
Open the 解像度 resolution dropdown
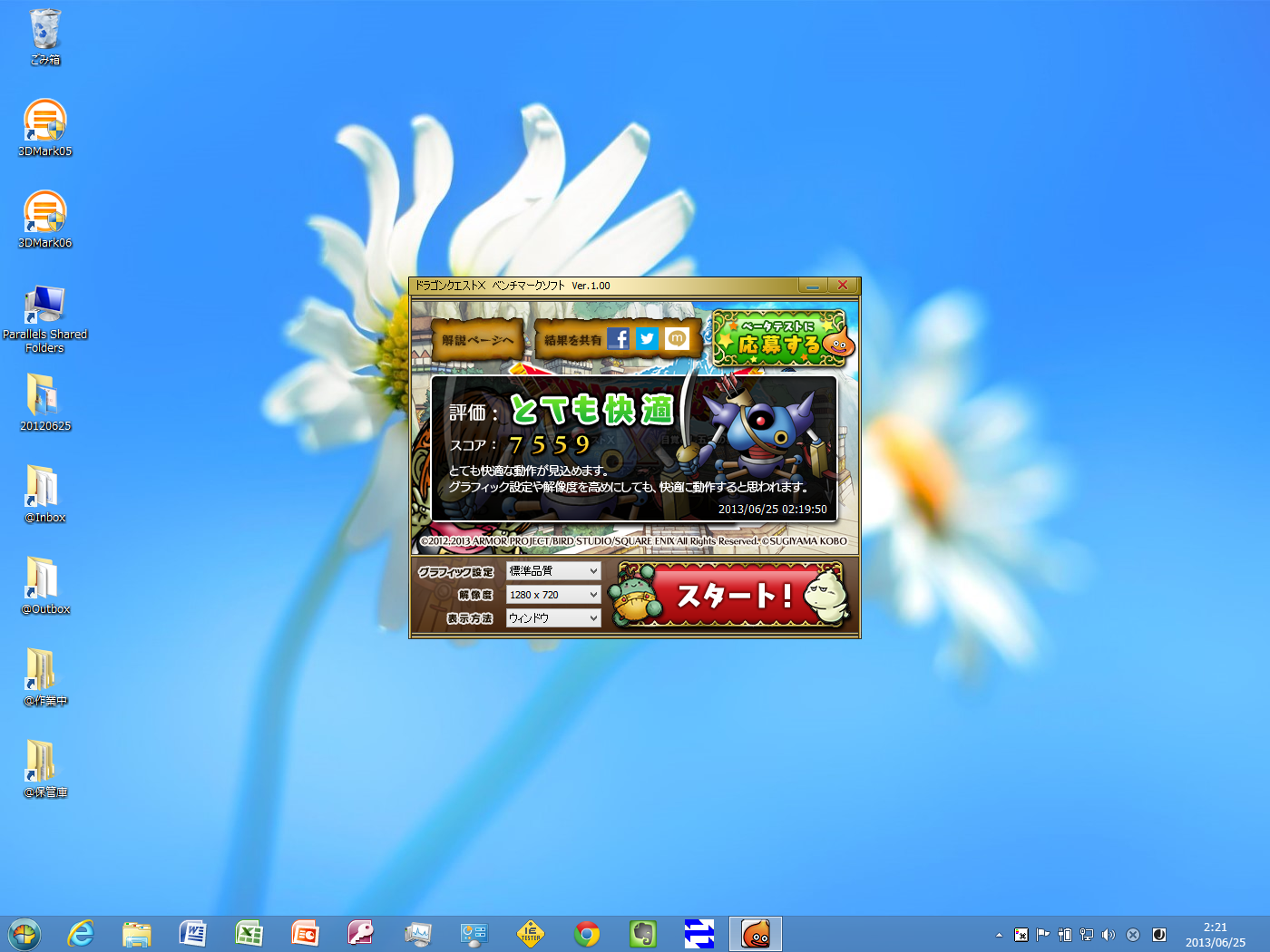(553, 595)
